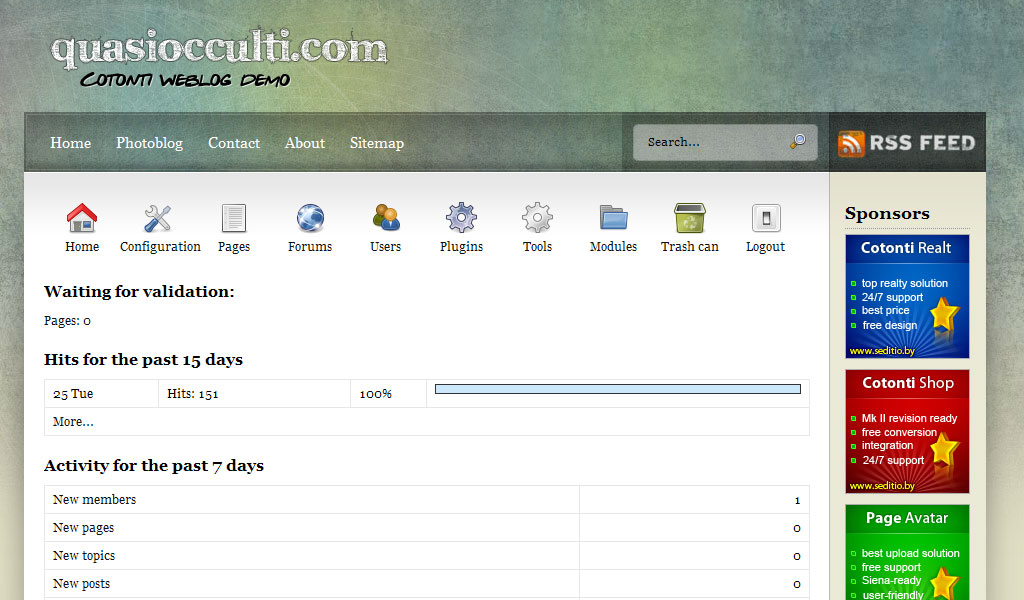Open the Forums globe icon
Viewport: 1024px width, 600px height.
click(x=310, y=218)
